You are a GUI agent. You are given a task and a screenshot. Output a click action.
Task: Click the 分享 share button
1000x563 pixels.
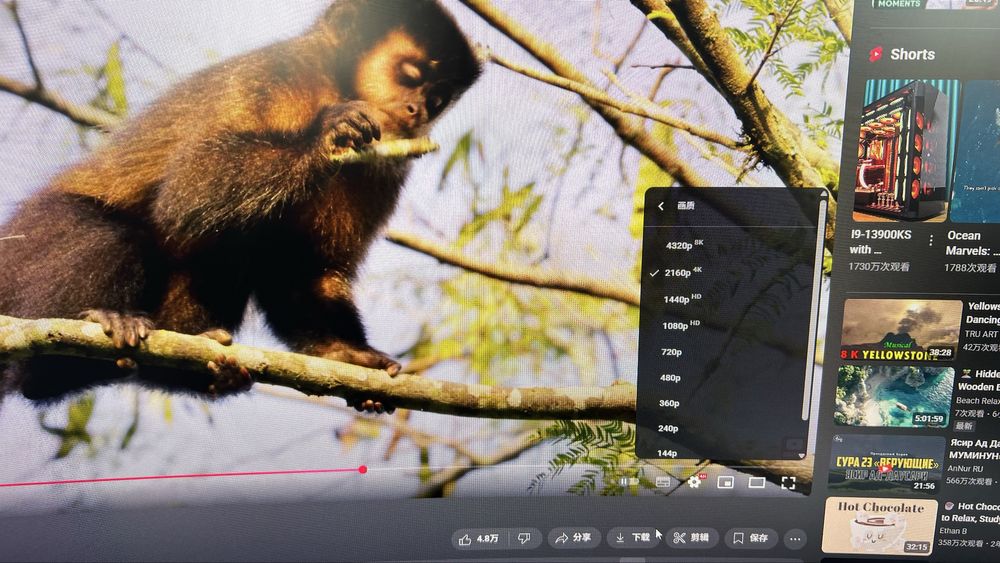click(573, 538)
